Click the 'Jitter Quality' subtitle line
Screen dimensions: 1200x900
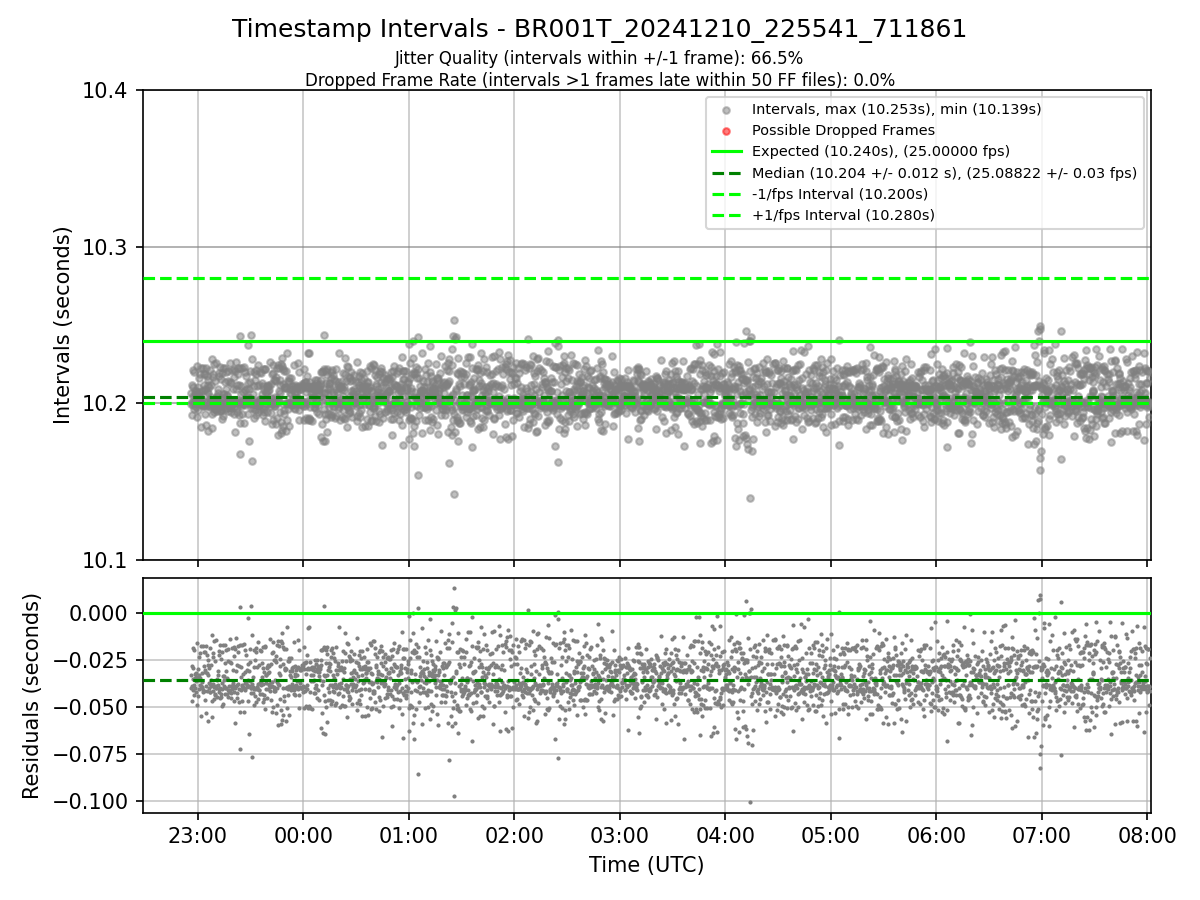coord(599,58)
